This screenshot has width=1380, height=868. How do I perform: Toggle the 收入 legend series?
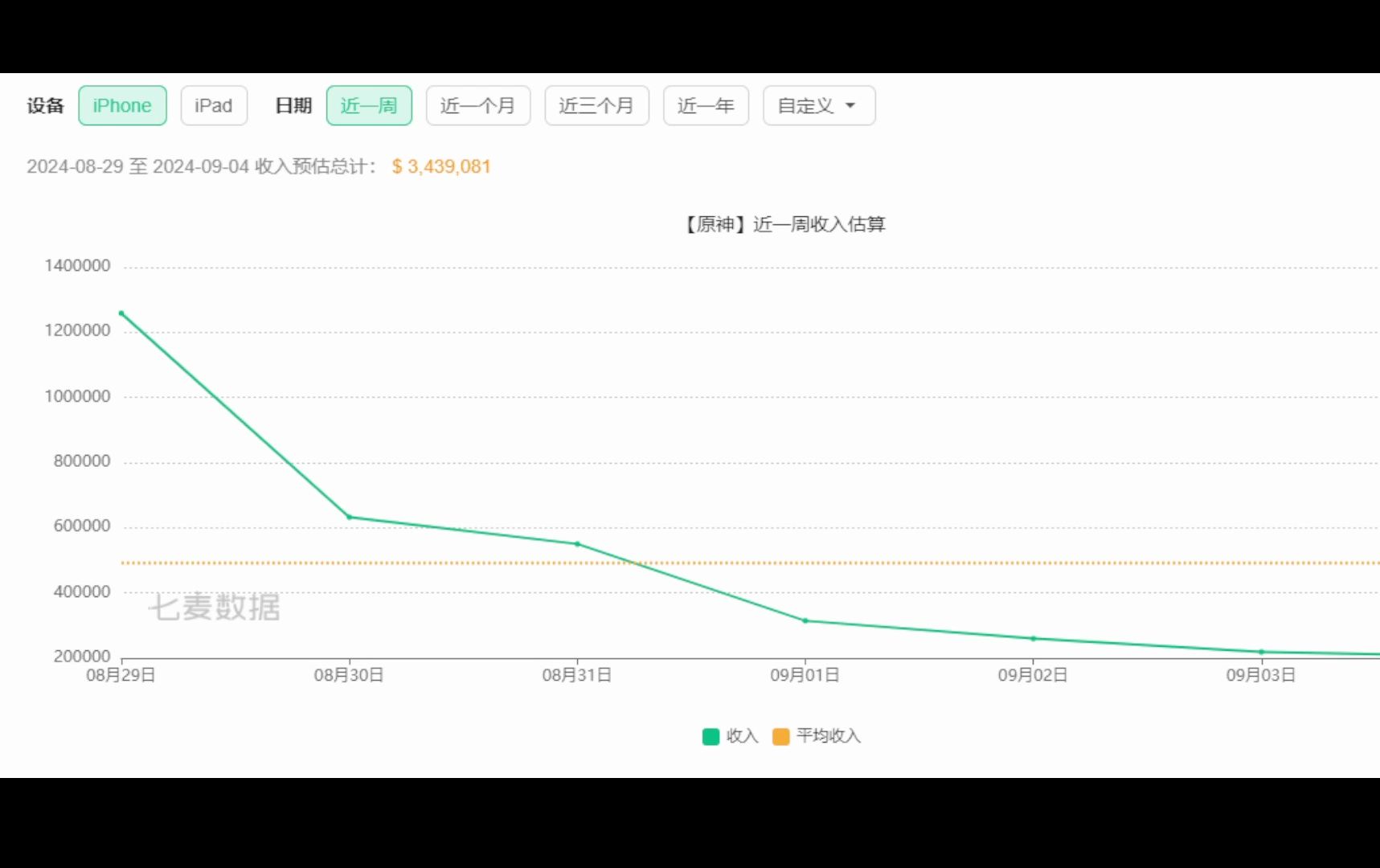[x=731, y=736]
